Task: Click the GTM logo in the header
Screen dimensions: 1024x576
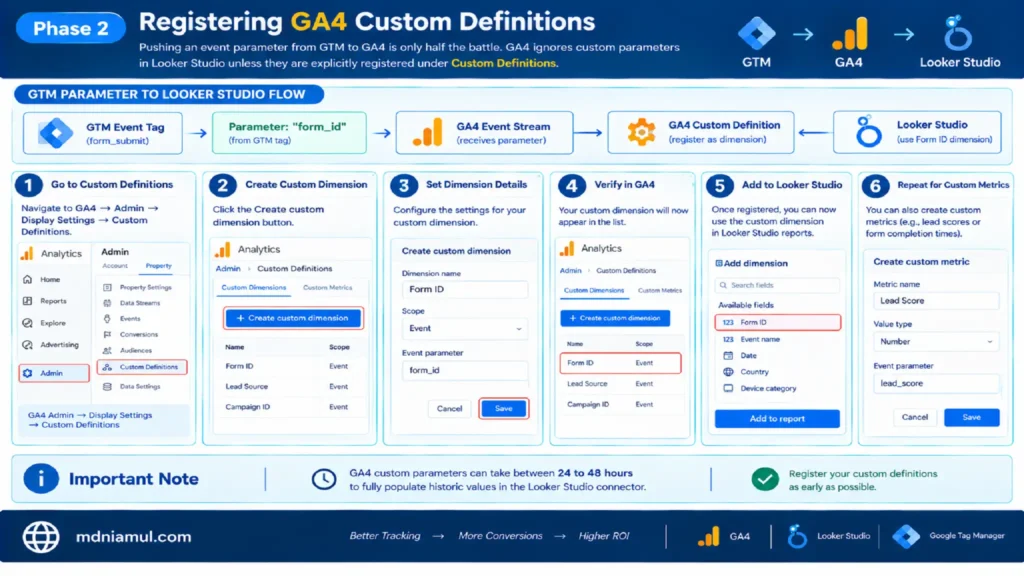Action: click(x=756, y=33)
